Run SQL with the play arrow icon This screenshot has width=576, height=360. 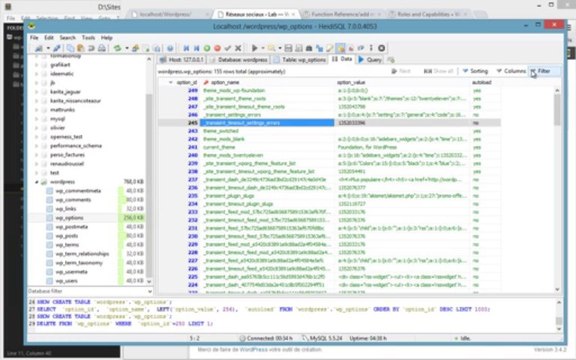254,48
